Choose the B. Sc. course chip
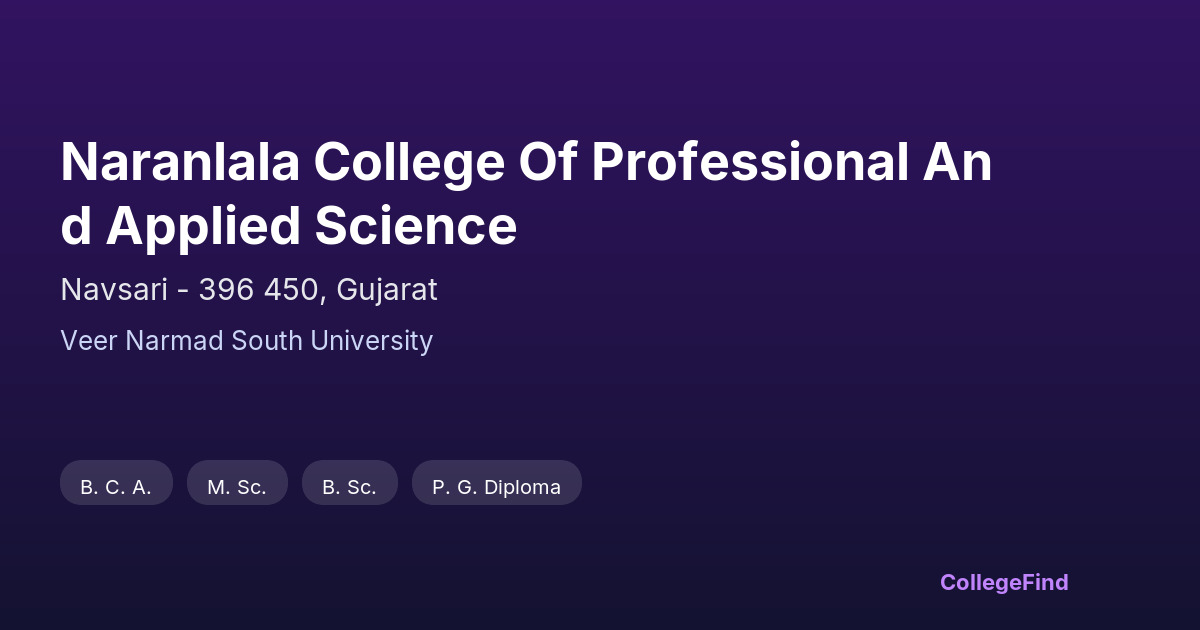1200x630 pixels. click(349, 487)
